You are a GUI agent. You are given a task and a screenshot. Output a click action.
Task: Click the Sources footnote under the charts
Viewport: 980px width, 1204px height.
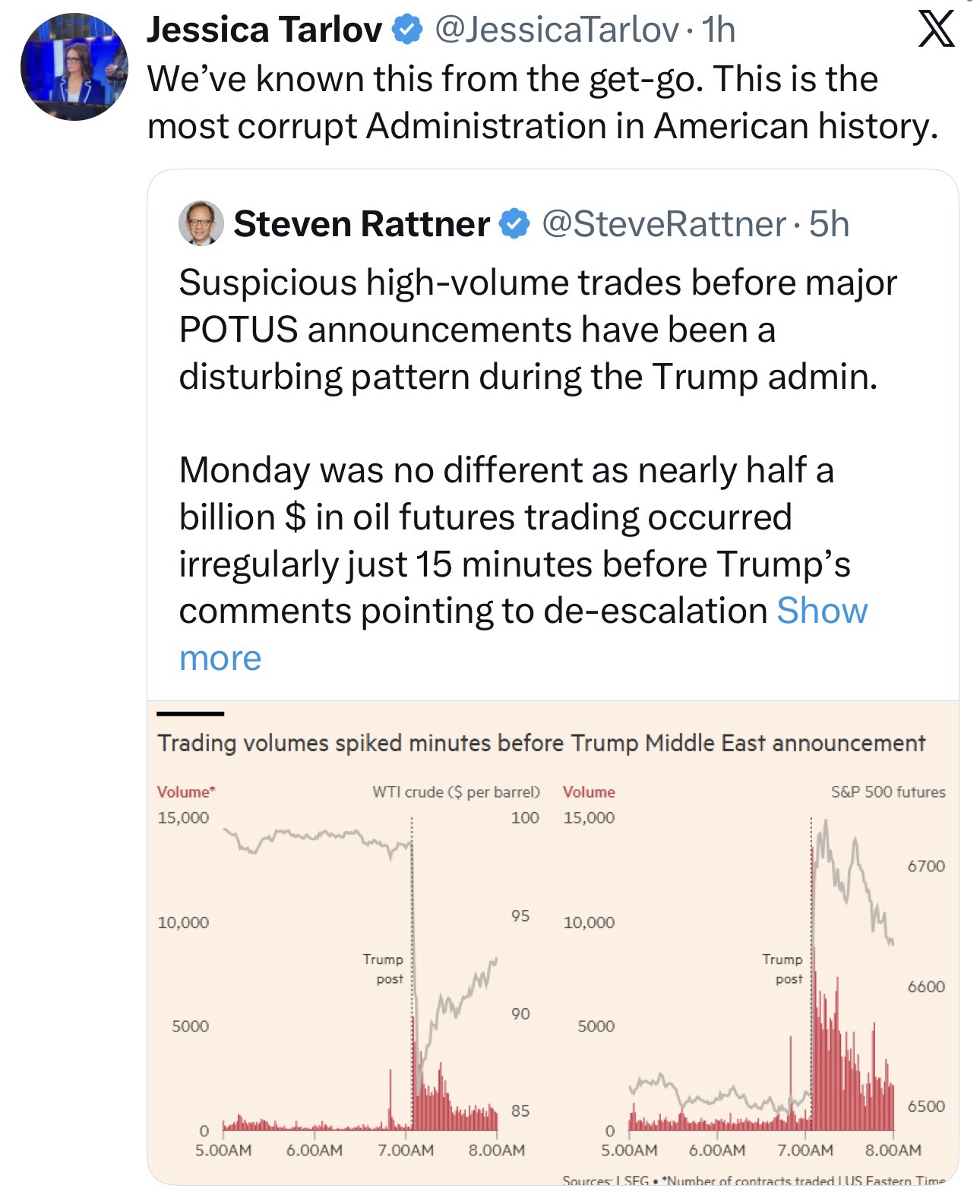[x=753, y=1180]
